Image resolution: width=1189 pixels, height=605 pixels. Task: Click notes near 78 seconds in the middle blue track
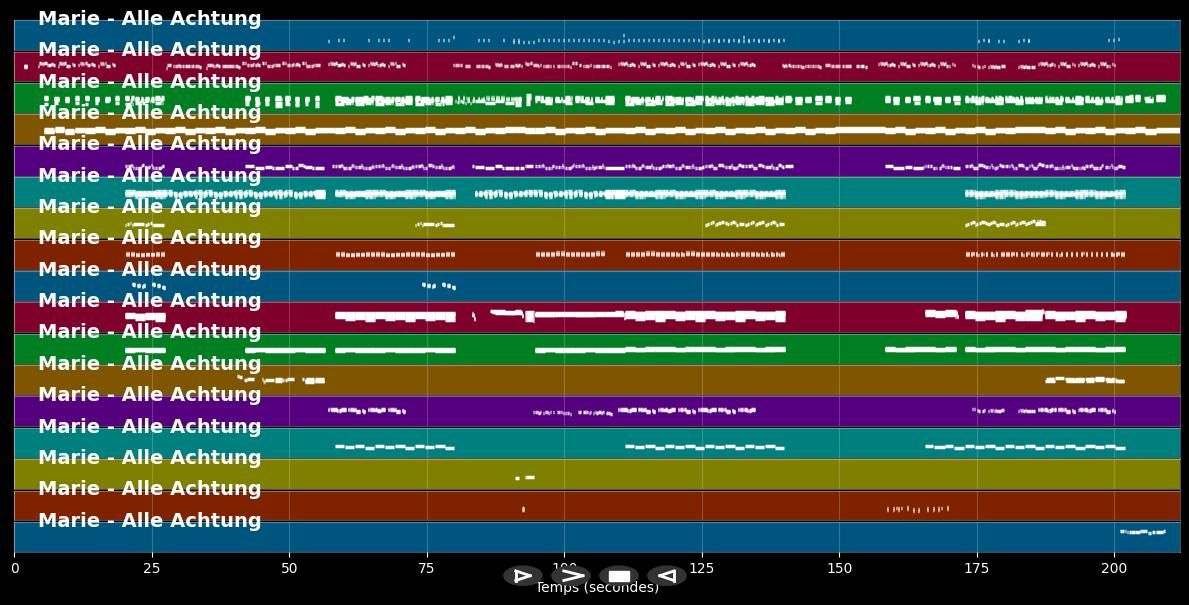pyautogui.click(x=439, y=286)
